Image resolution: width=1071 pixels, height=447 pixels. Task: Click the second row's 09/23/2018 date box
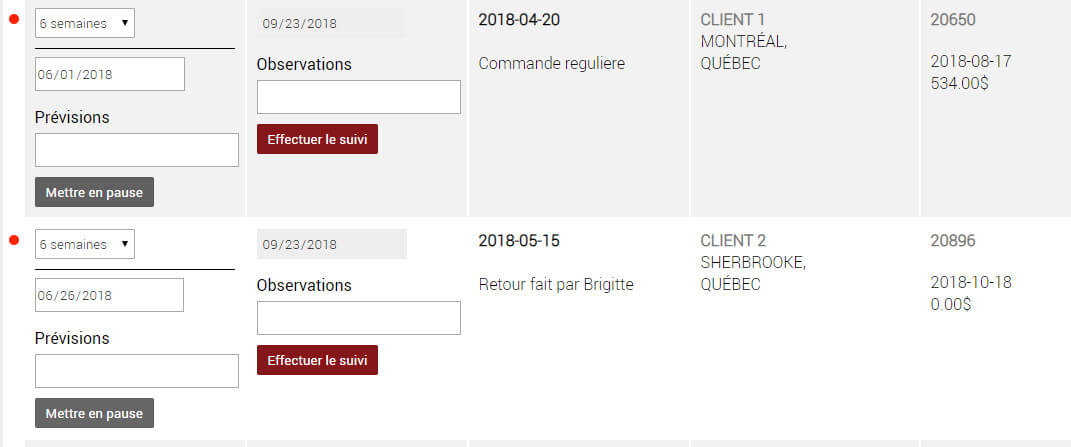tap(331, 244)
